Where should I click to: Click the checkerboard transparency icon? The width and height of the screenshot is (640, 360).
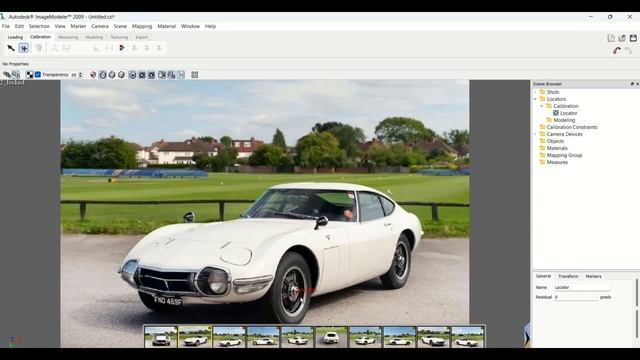30,75
